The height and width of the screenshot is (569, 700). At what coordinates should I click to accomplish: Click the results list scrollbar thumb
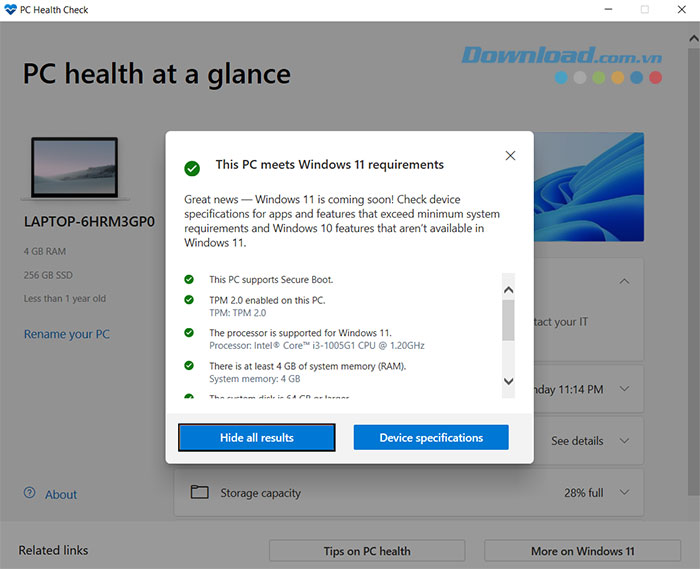click(508, 320)
